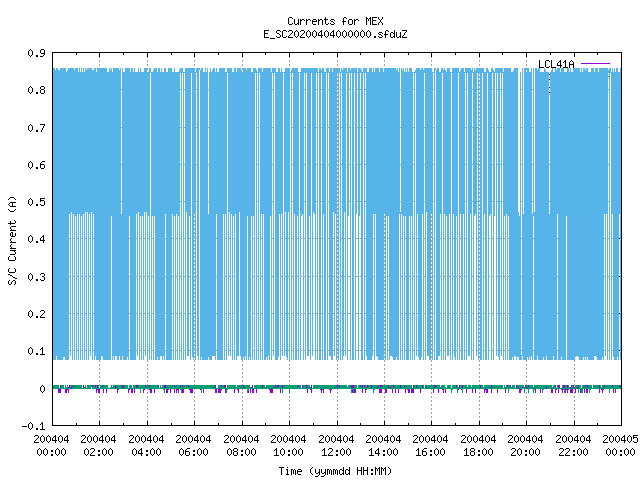Select the file name E_SC20200404000000.sfduZ

coord(335,34)
